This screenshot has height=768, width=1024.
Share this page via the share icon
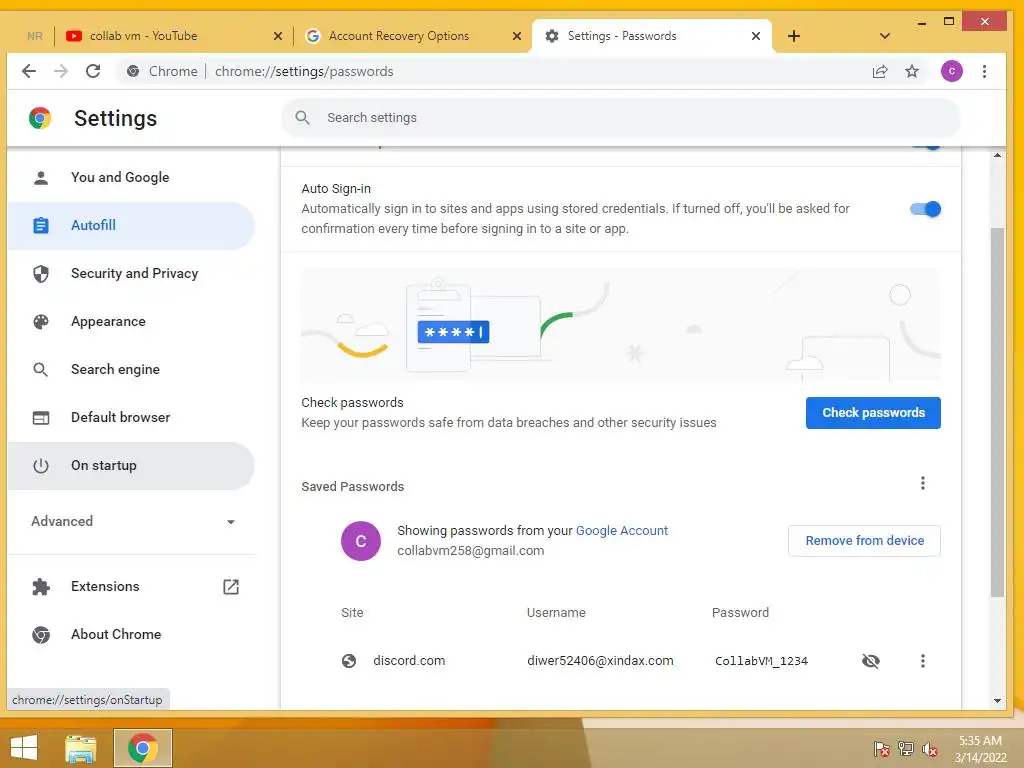(x=880, y=71)
